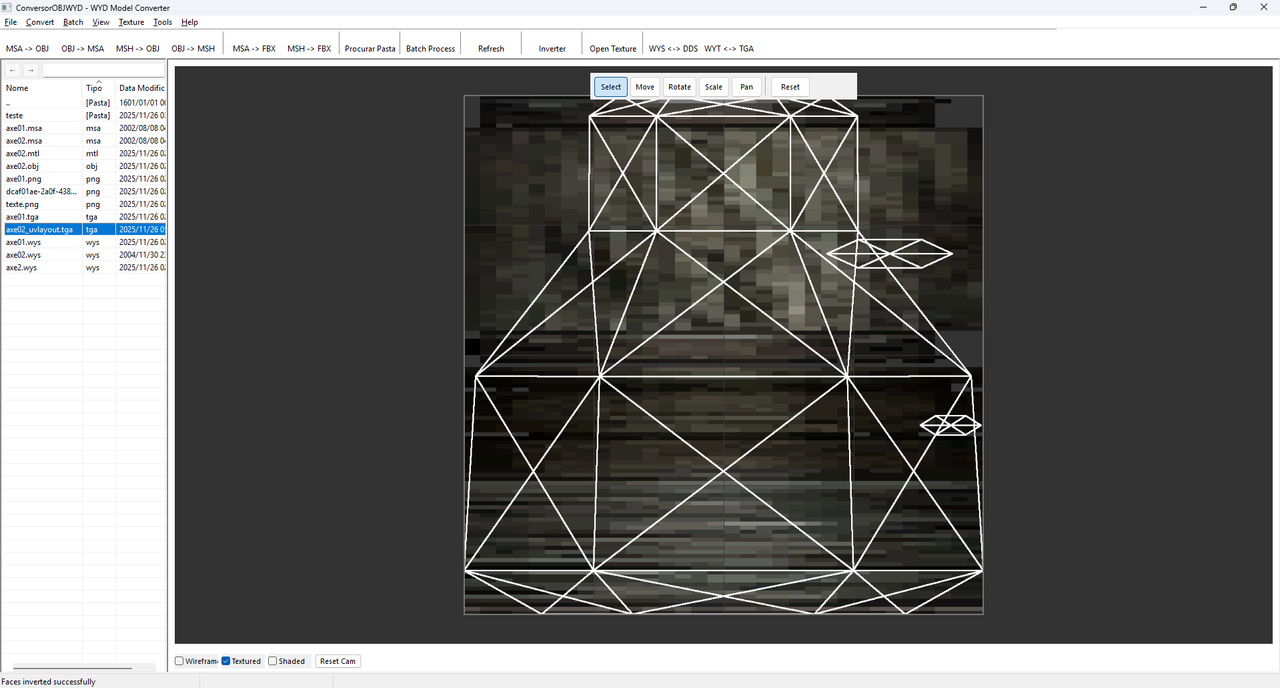Screen dimensions: 1280x688
Task: Run the MSH -> OBJ conversion
Action: click(138, 48)
